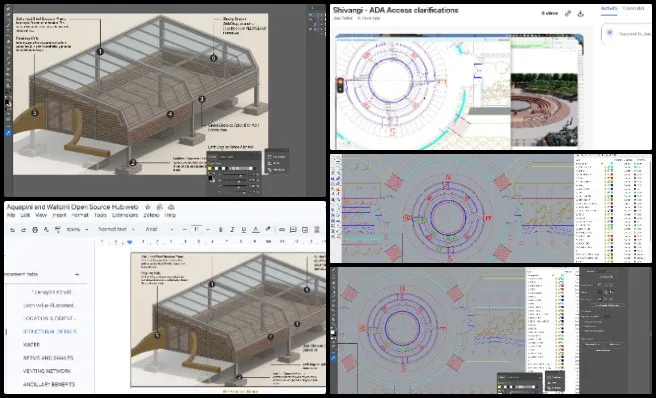Click the print icon in Google Docs toolbar
The width and height of the screenshot is (656, 398).
tap(35, 230)
